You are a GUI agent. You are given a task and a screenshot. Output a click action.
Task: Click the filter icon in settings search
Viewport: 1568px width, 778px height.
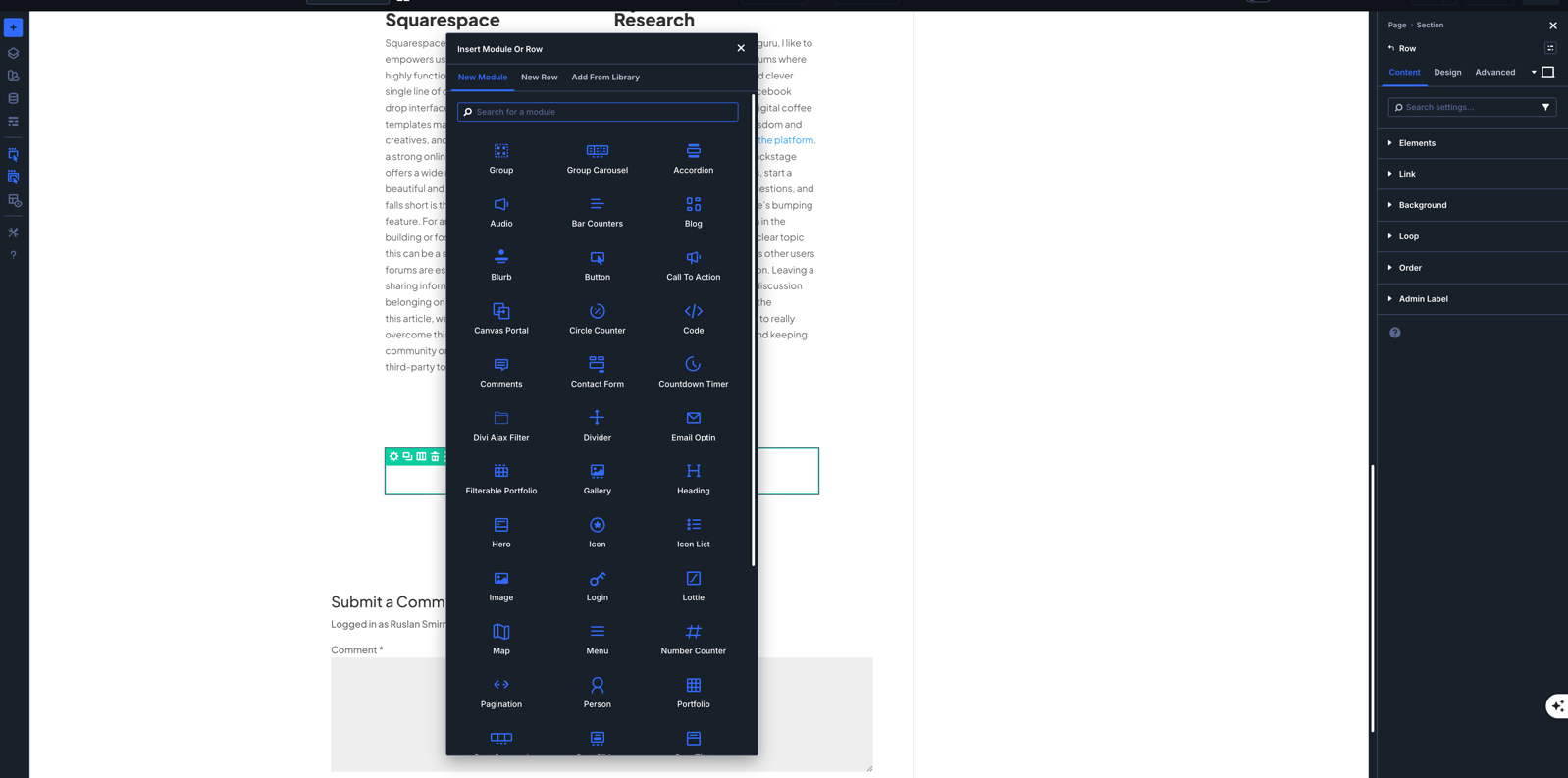pyautogui.click(x=1545, y=107)
